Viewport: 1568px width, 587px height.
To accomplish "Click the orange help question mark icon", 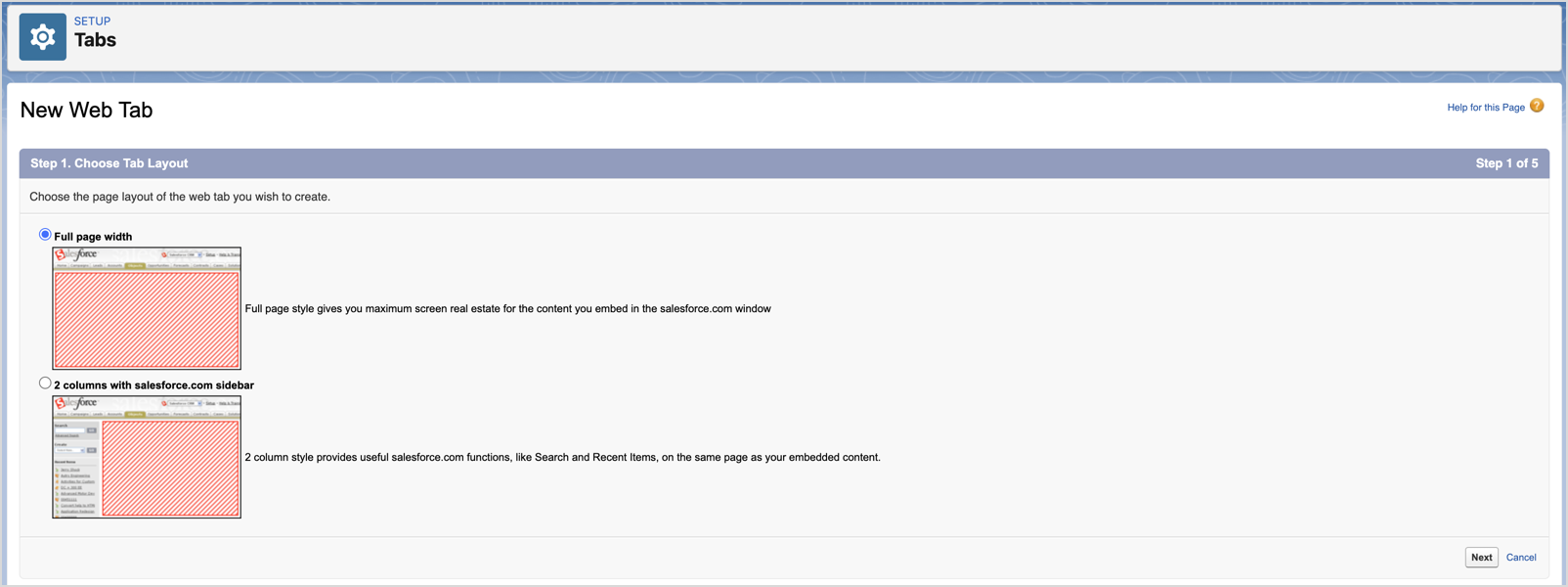I will [x=1537, y=106].
